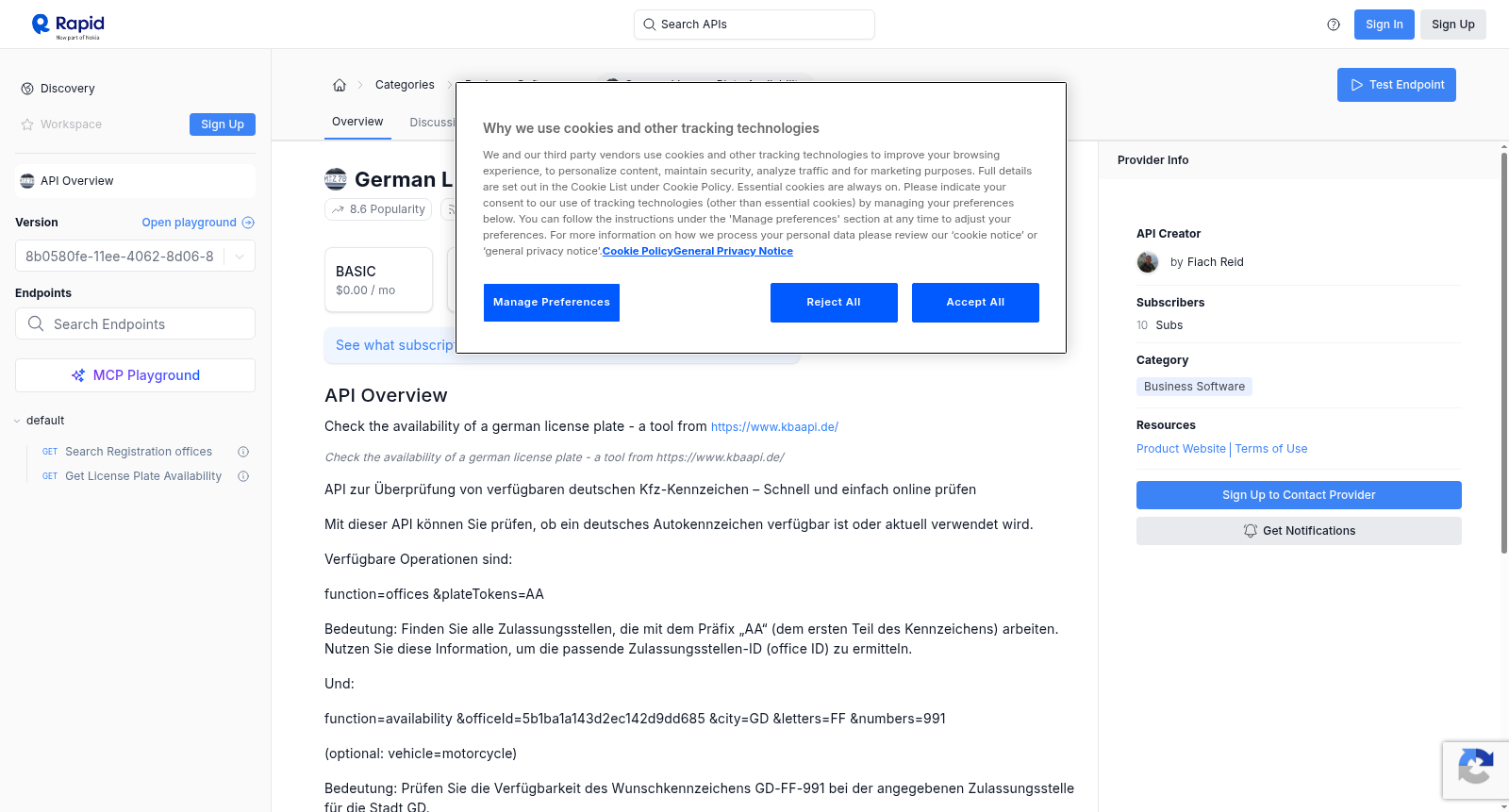Open the kbaapi.de website link
This screenshot has width=1509, height=812.
[x=774, y=427]
